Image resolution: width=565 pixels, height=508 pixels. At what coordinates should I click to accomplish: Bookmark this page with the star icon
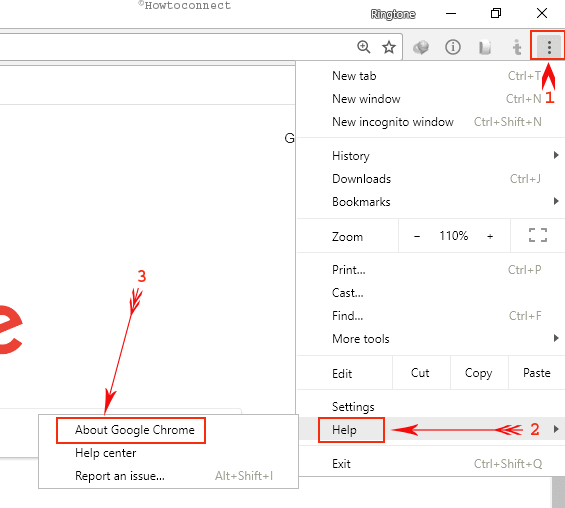point(389,47)
